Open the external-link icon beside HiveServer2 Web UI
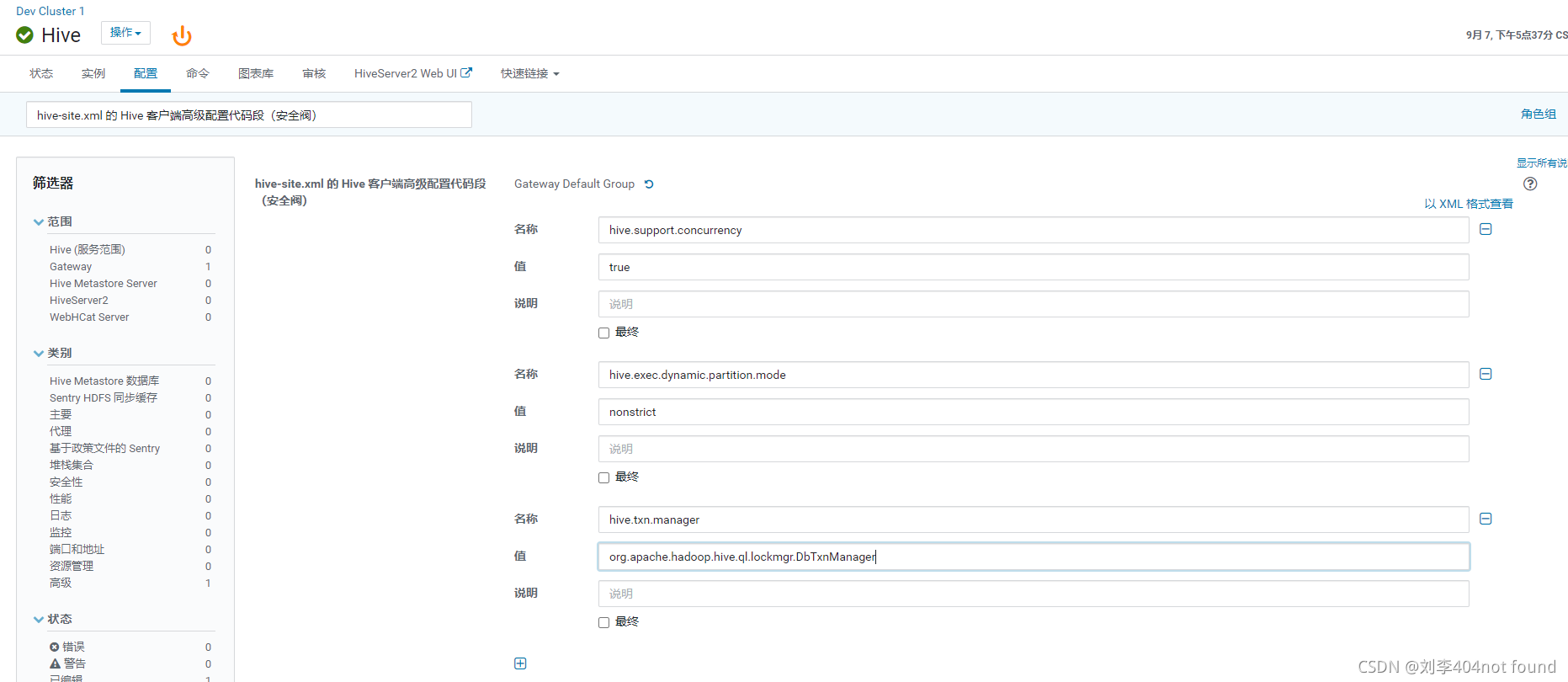 pyautogui.click(x=466, y=72)
